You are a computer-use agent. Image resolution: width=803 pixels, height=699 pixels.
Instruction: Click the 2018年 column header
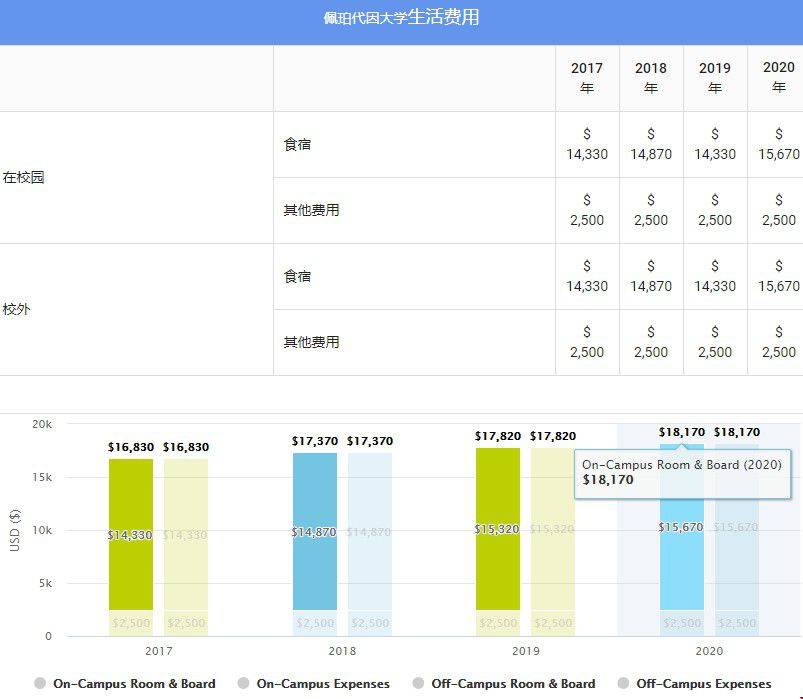click(x=651, y=78)
